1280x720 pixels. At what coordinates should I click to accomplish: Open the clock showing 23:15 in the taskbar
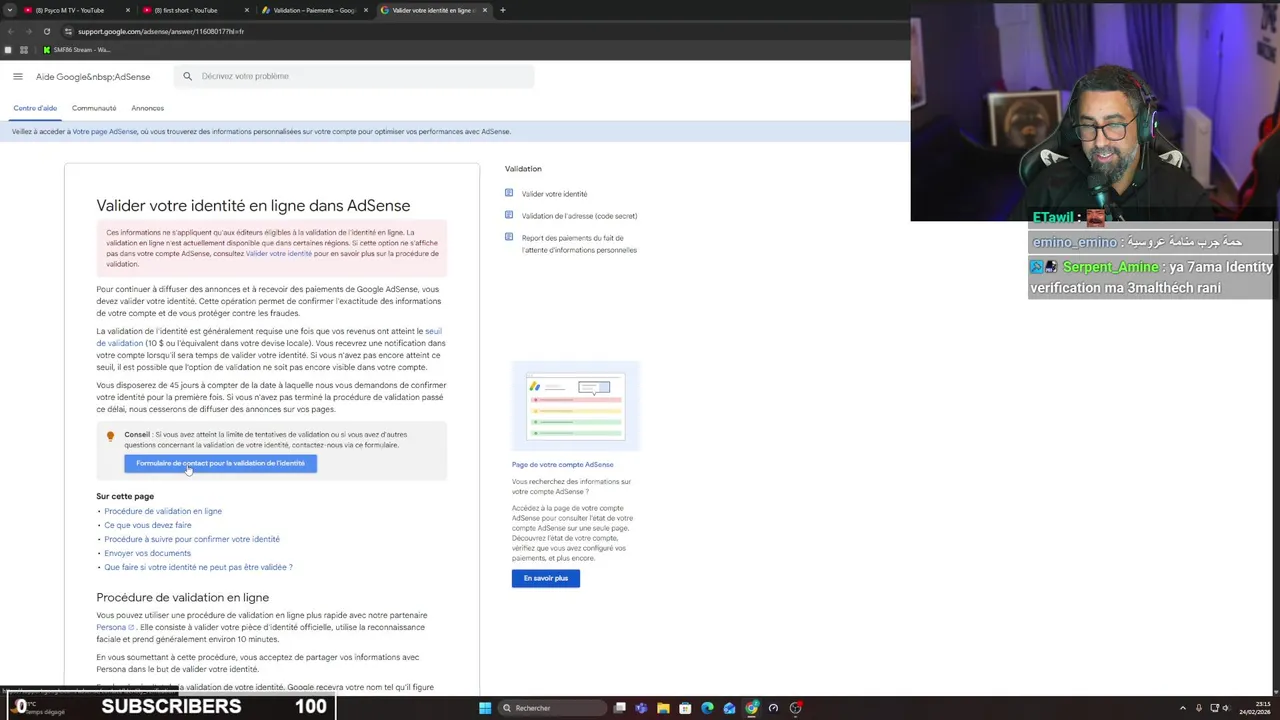tap(1255, 708)
